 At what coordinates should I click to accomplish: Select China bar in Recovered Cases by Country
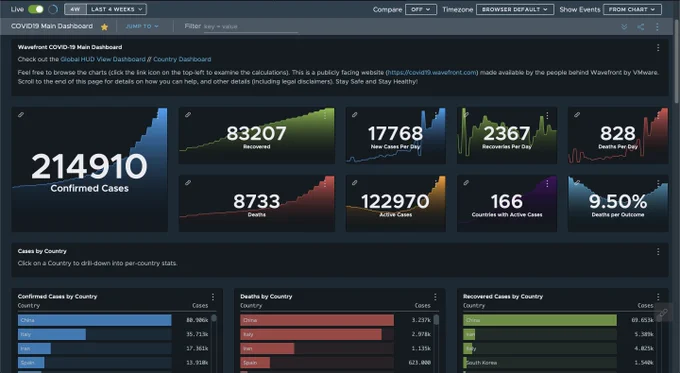coord(540,320)
